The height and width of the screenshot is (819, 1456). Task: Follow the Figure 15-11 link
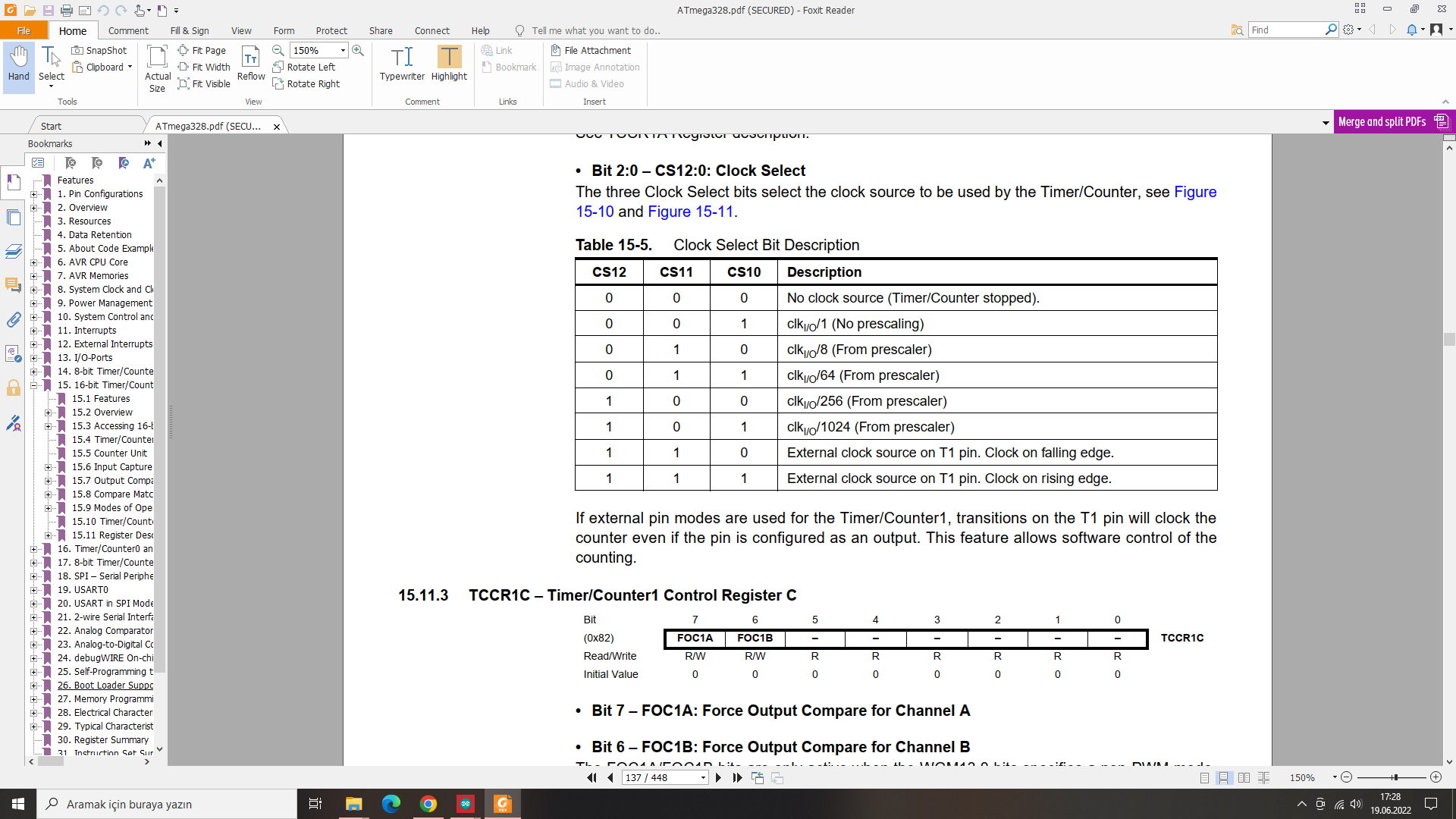(x=690, y=212)
